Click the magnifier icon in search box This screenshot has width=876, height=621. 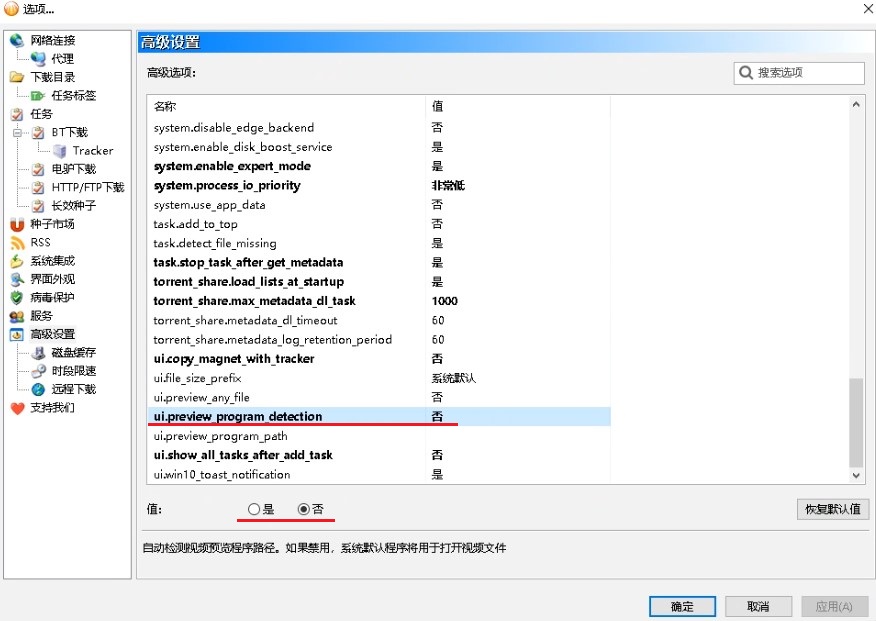coord(746,73)
